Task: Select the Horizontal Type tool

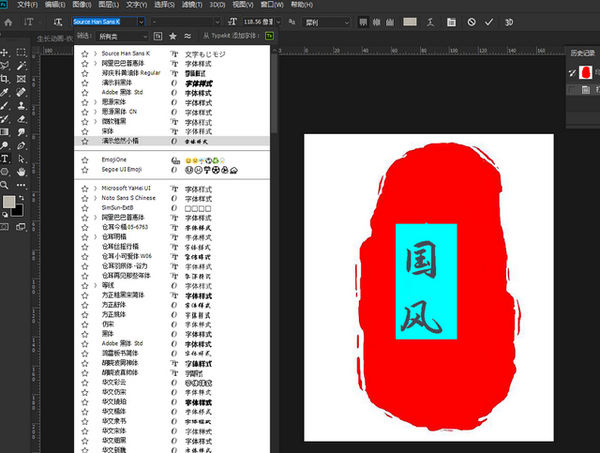Action: coord(7,158)
